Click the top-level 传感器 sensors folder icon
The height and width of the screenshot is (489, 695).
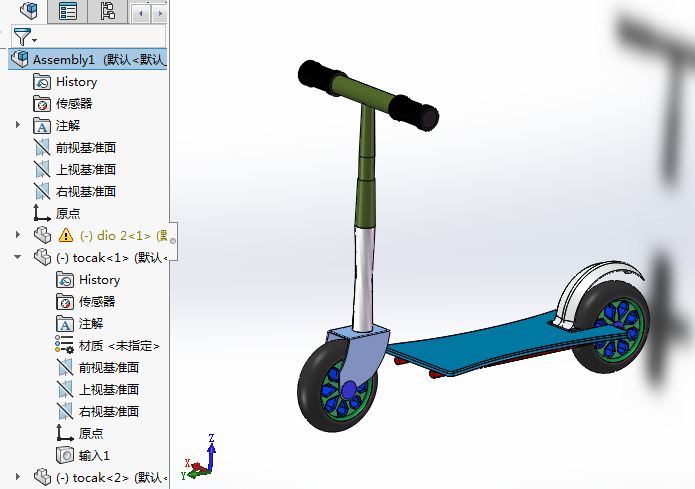(42, 104)
